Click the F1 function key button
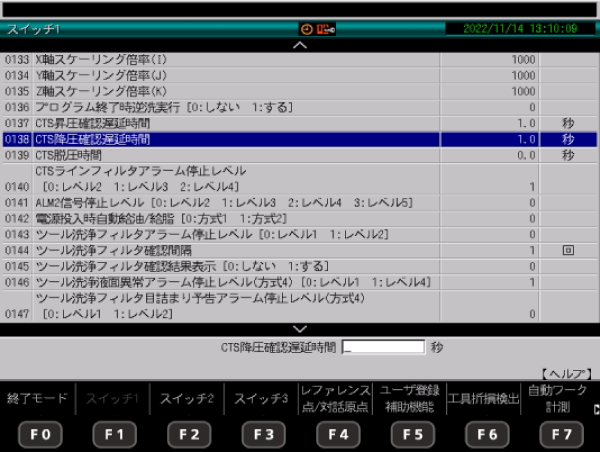 pyautogui.click(x=114, y=434)
